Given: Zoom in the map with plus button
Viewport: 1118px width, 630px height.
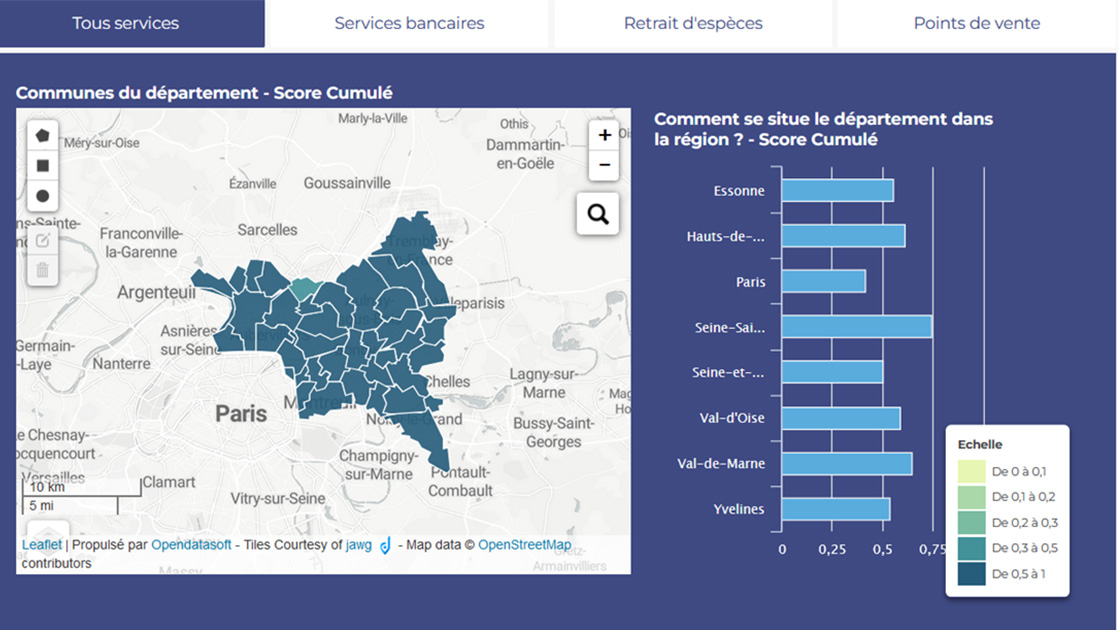Looking at the screenshot, I should tap(604, 136).
